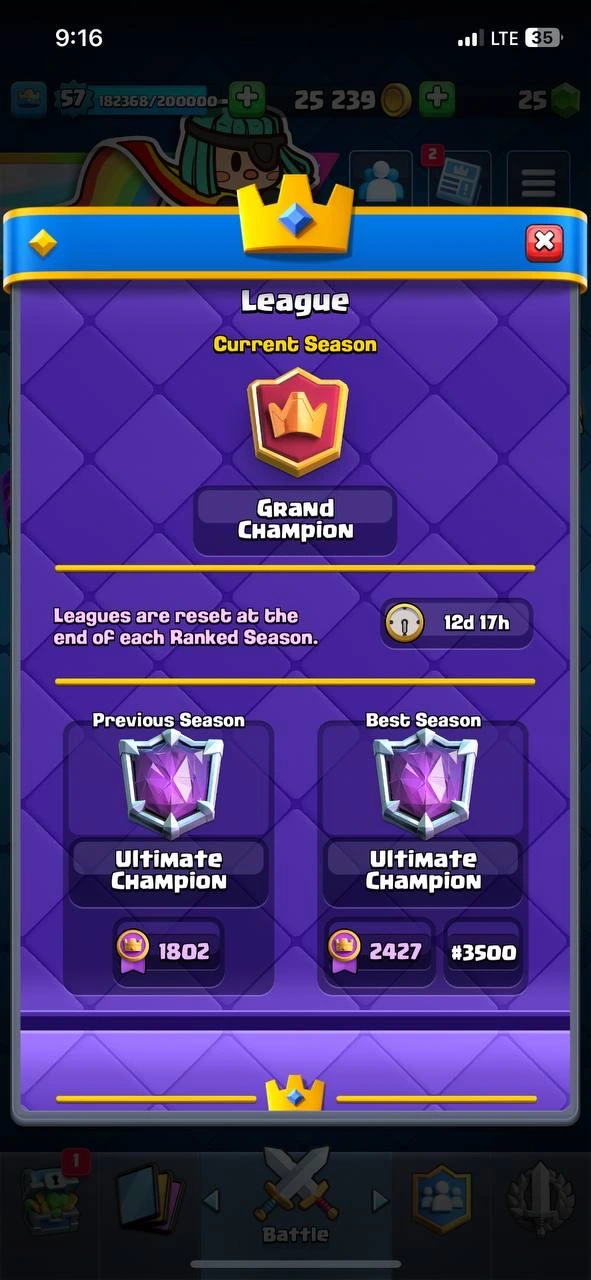The width and height of the screenshot is (591, 1280).
Task: Tap the medal icon next to 2427
Action: coord(344,950)
